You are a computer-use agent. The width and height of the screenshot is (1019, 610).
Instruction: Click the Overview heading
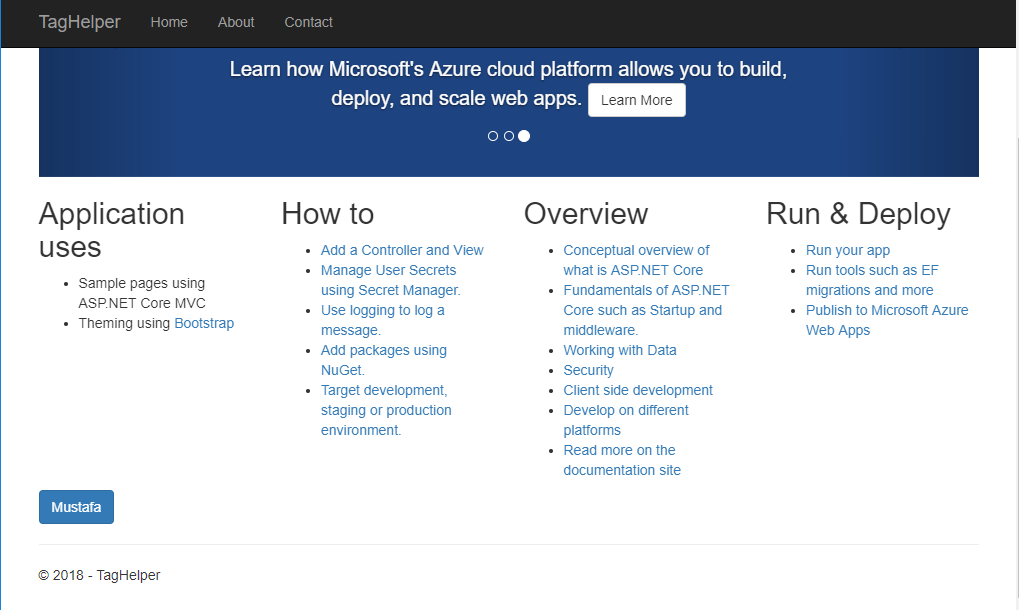coord(586,214)
